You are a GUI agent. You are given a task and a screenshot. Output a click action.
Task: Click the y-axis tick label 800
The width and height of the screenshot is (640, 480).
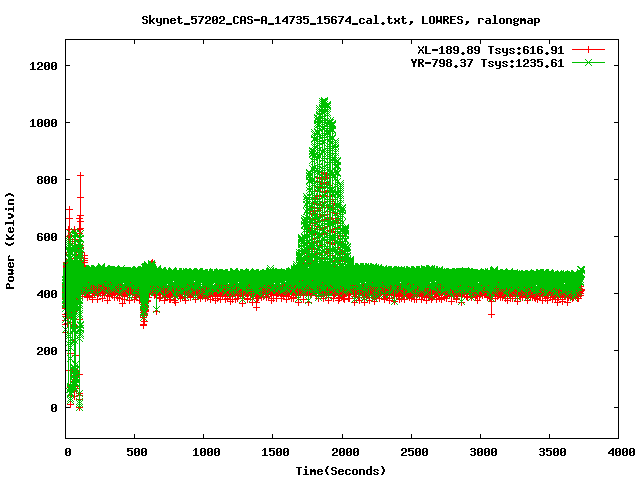[x=47, y=180]
